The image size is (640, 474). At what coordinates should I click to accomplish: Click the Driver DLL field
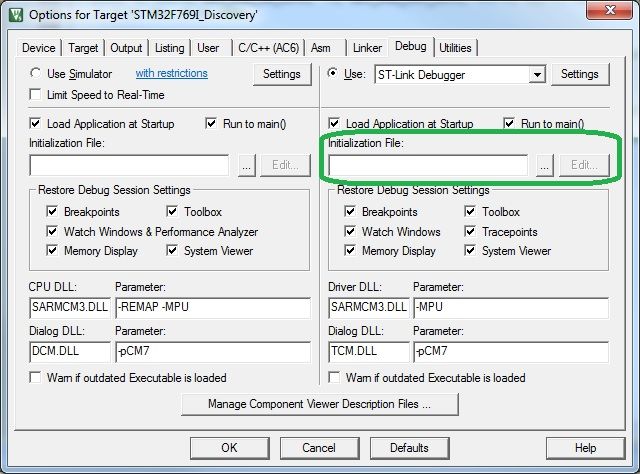369,307
